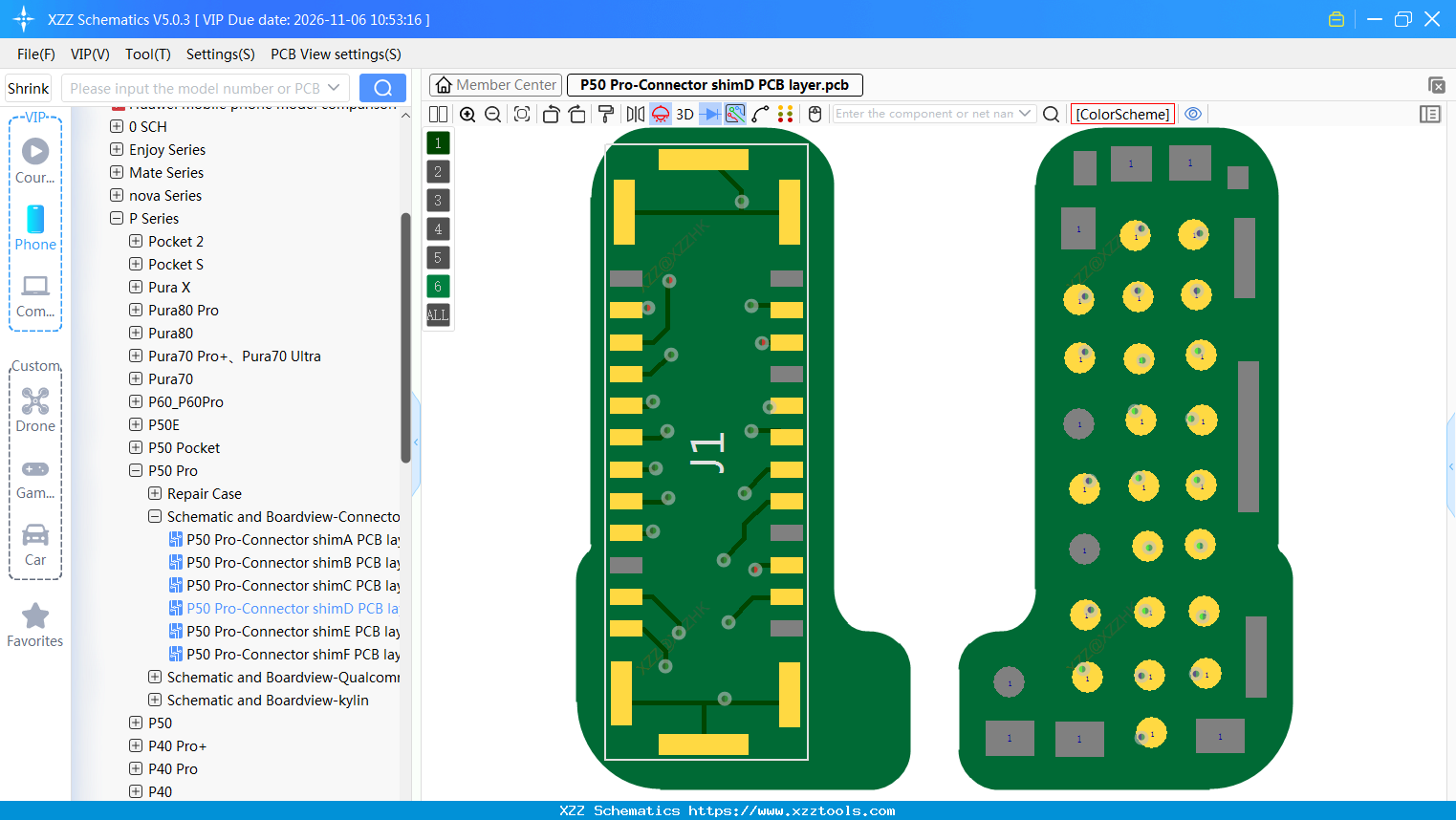Click the mouse settings icon on toolbar
This screenshot has width=1456, height=820.
815,114
